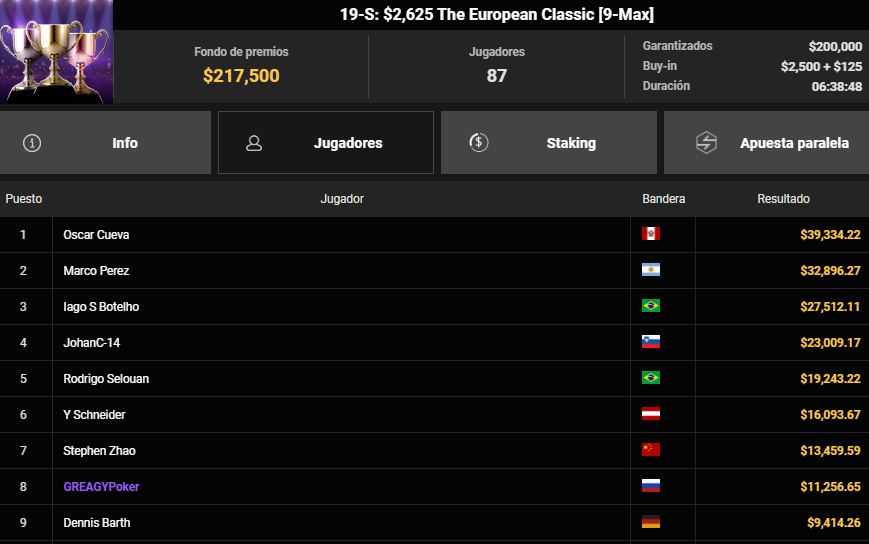The width and height of the screenshot is (869, 544).
Task: Open the Info tab
Action: point(105,142)
